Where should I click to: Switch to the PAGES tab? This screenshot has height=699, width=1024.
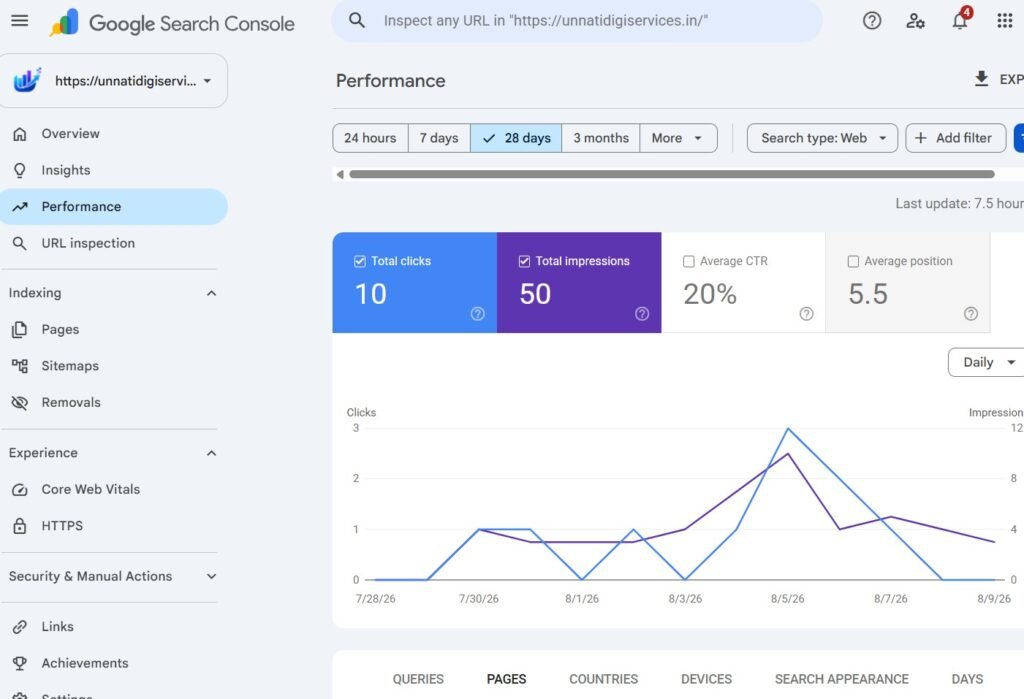(506, 679)
